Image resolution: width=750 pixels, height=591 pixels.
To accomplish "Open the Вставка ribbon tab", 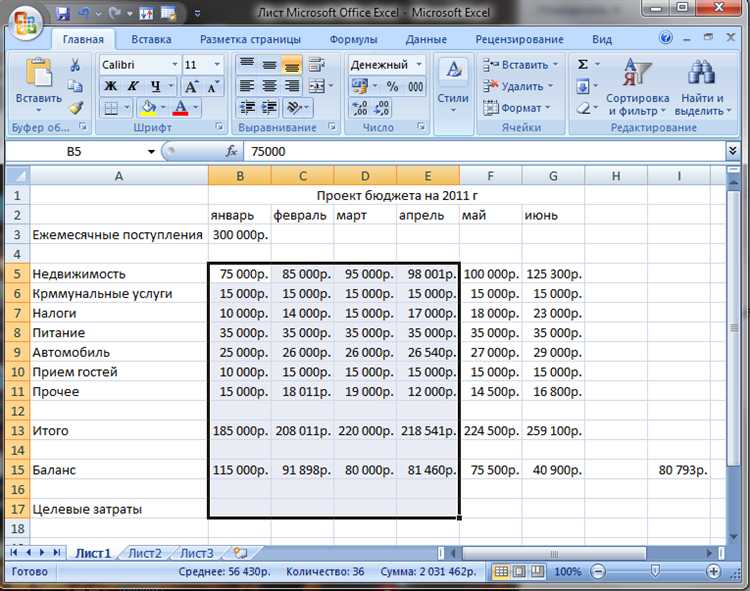I will pos(151,39).
